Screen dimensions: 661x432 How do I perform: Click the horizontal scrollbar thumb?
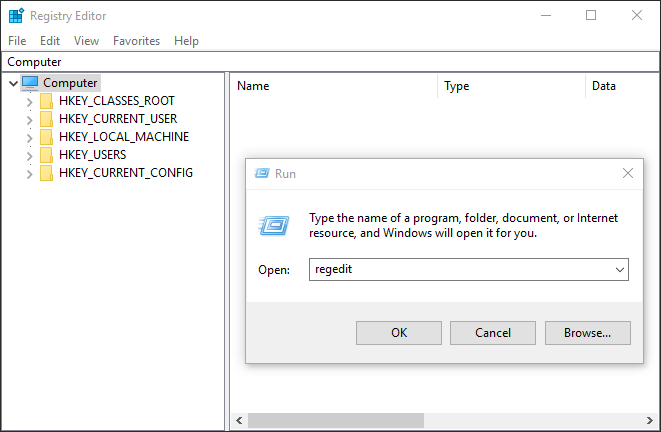tap(336, 420)
